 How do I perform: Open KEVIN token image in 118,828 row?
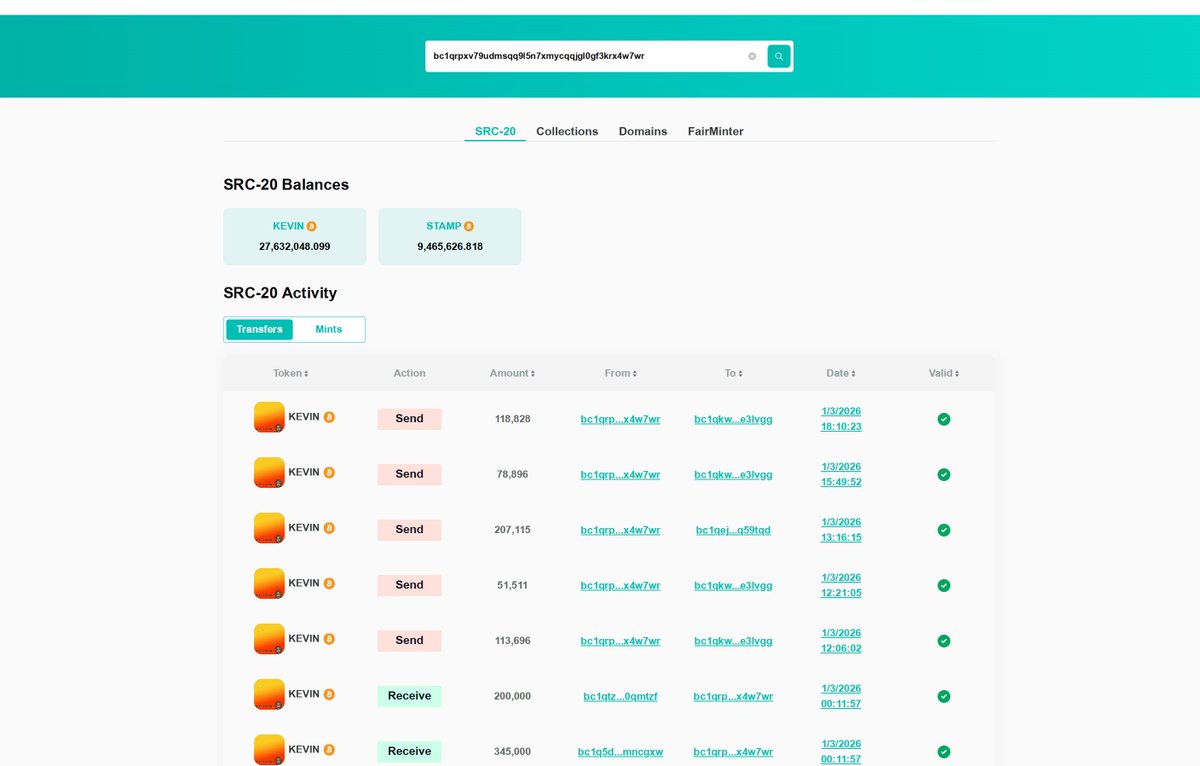(x=269, y=417)
